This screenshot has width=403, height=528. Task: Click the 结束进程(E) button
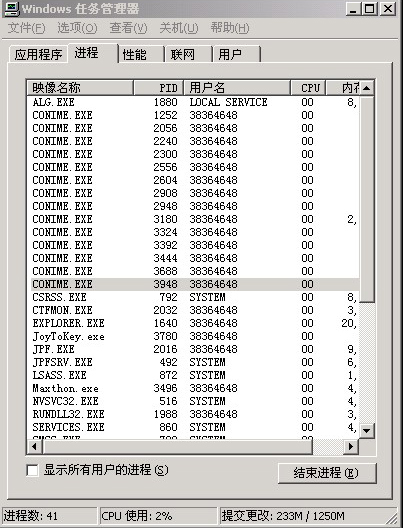pos(327,473)
